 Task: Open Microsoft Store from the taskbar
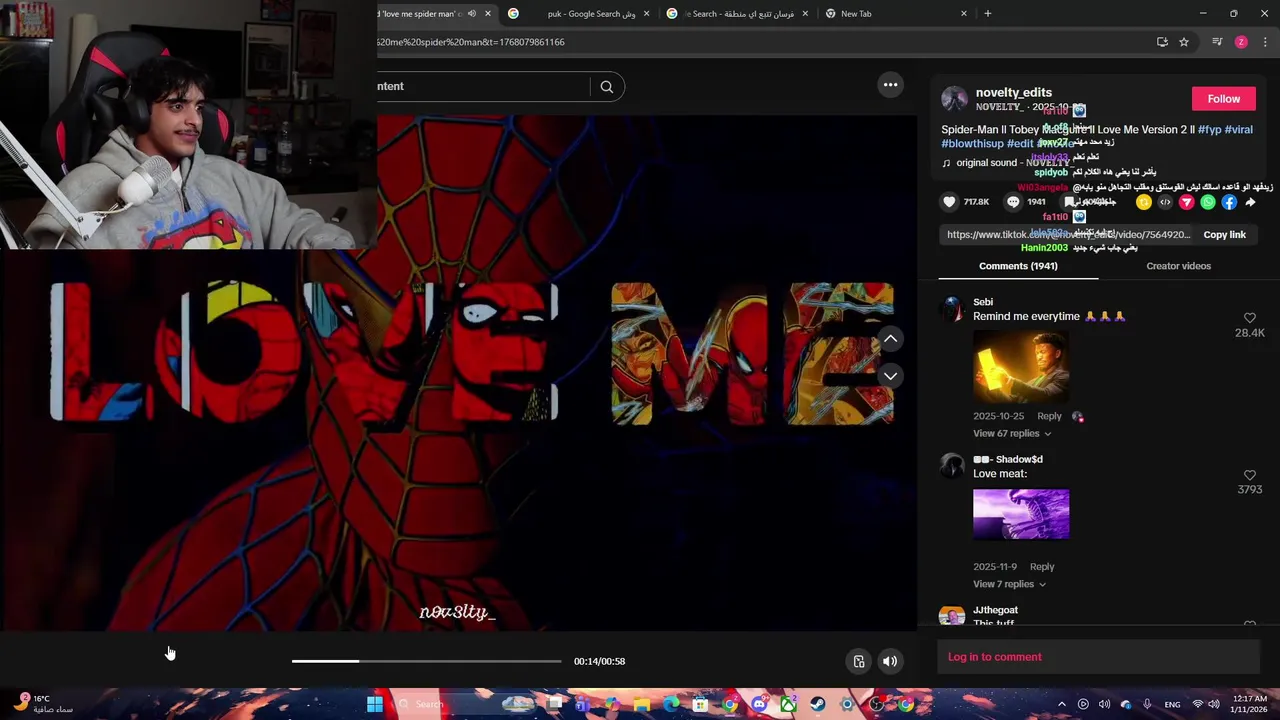click(700, 704)
